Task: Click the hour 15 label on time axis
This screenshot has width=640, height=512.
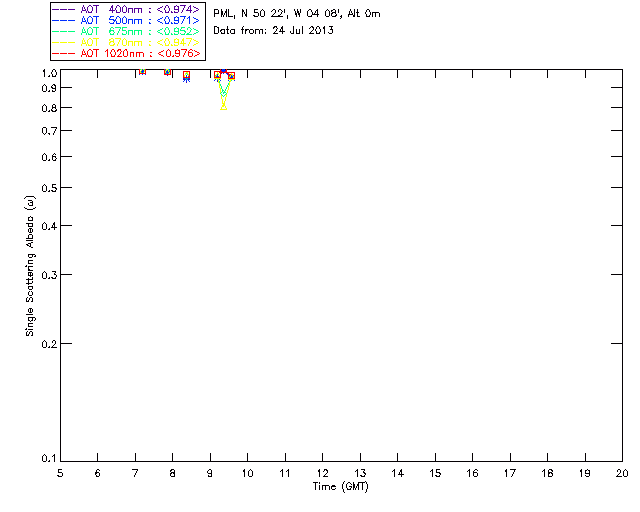Action: 435,474
